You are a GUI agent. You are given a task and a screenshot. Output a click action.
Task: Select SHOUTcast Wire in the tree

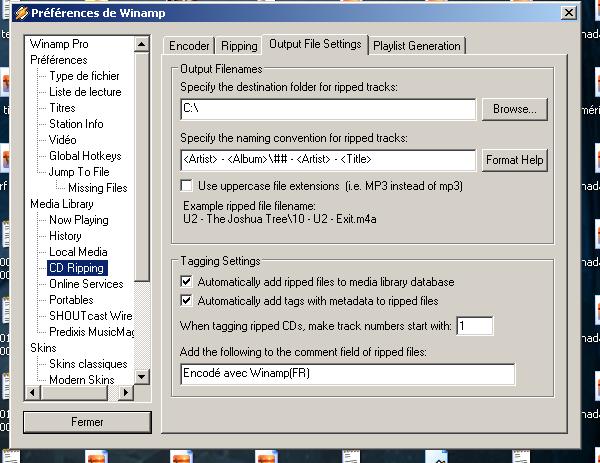point(91,316)
